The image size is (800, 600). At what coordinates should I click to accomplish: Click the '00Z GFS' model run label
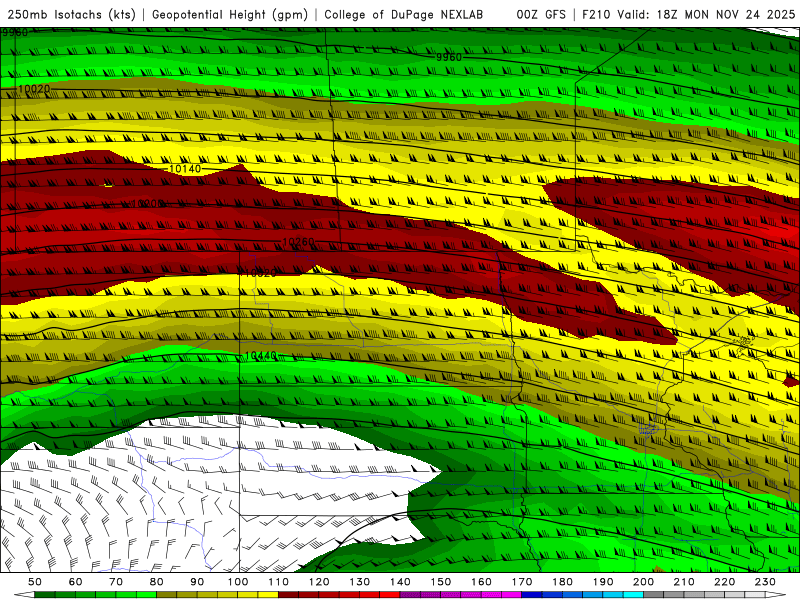[541, 14]
